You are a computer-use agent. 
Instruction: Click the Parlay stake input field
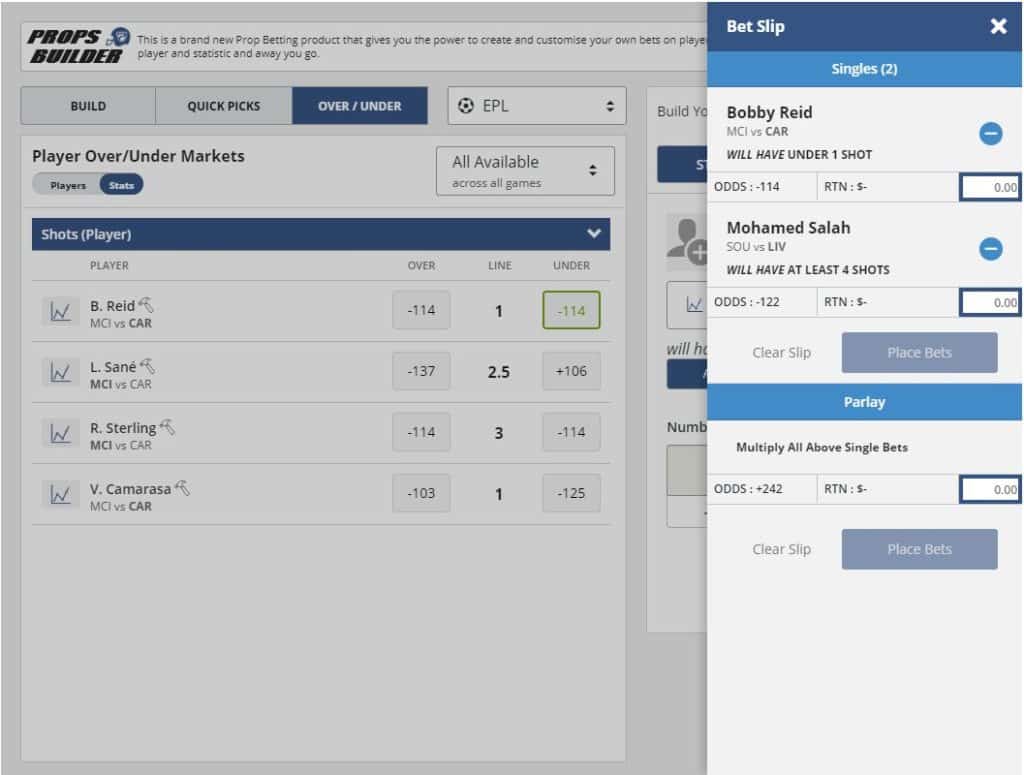tap(989, 489)
